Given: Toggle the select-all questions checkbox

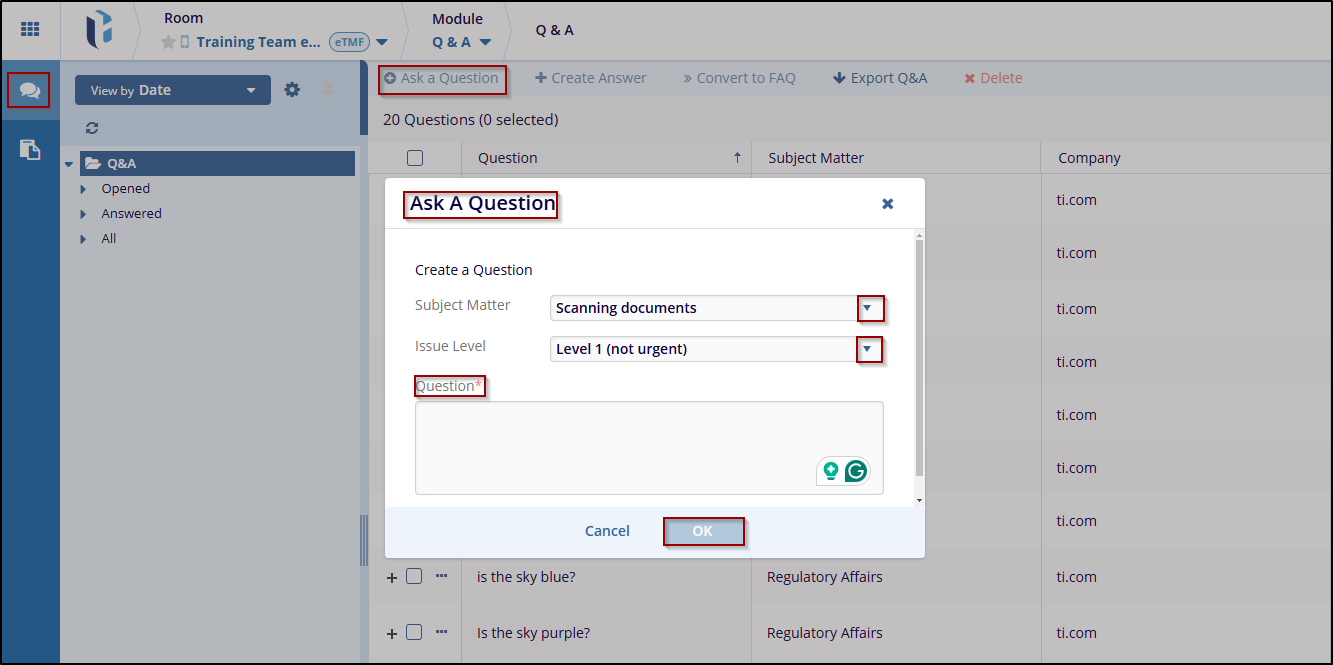Looking at the screenshot, I should coord(415,158).
